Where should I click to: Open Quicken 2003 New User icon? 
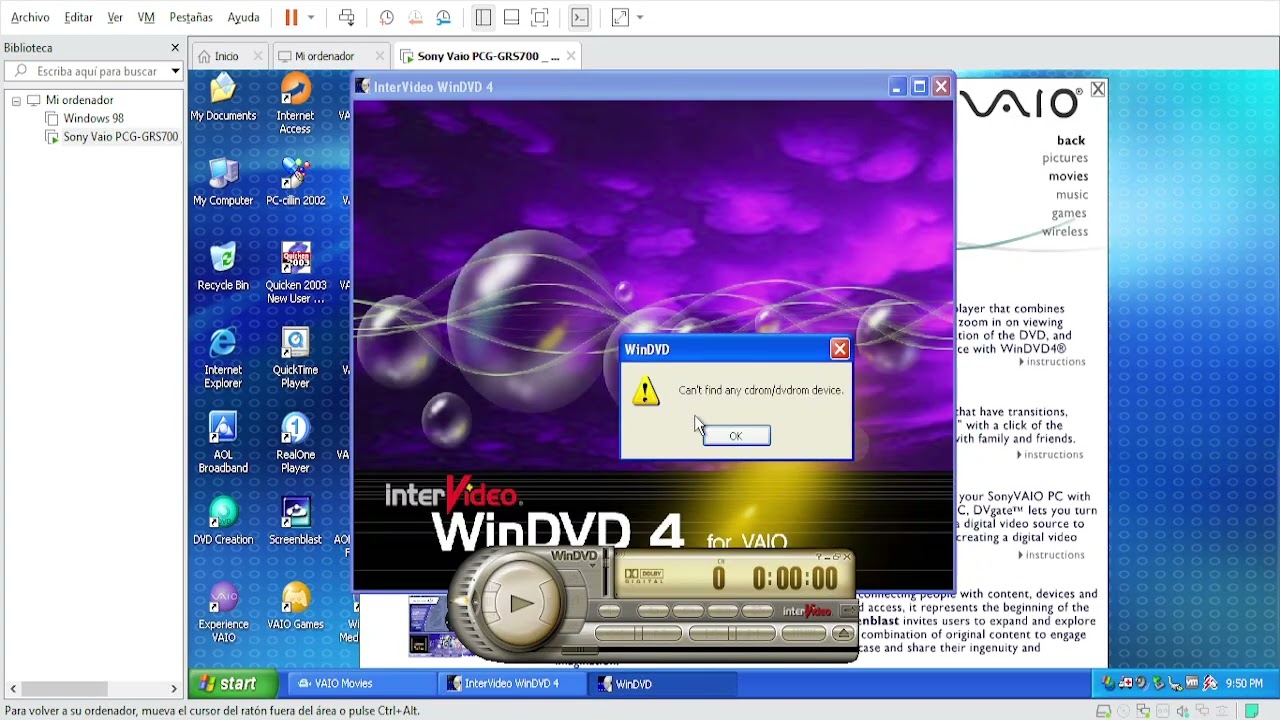tap(295, 274)
